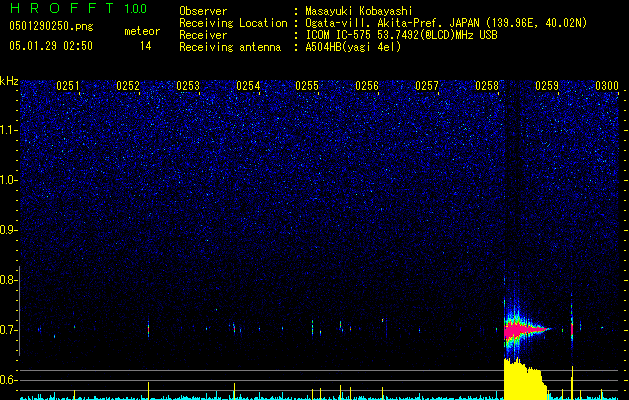Click the 1.1 kHz axis label
The height and width of the screenshot is (400, 629).
tap(8, 130)
